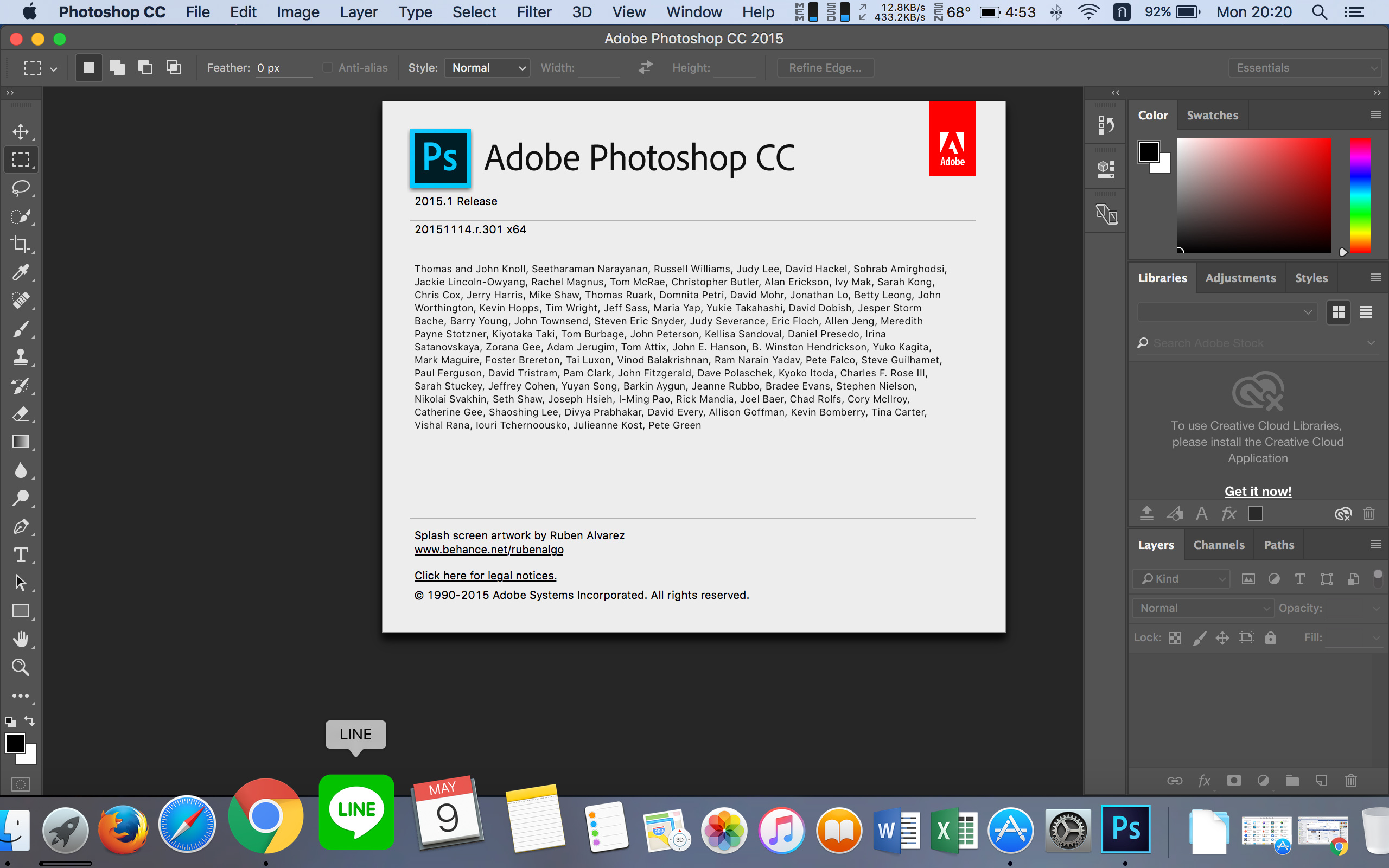Select the Quick Selection tool

click(x=21, y=216)
